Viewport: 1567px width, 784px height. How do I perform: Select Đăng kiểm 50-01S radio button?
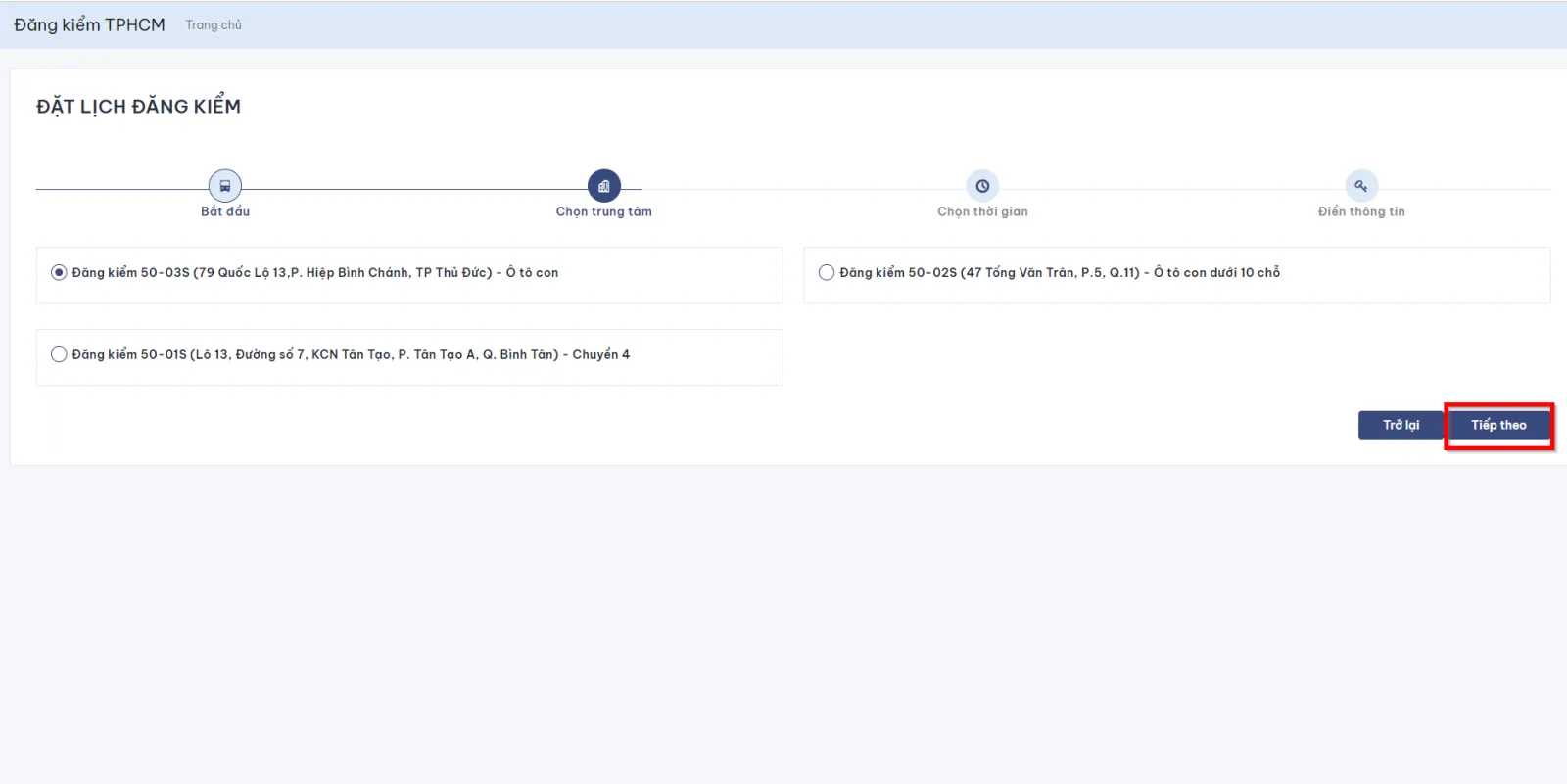click(59, 354)
